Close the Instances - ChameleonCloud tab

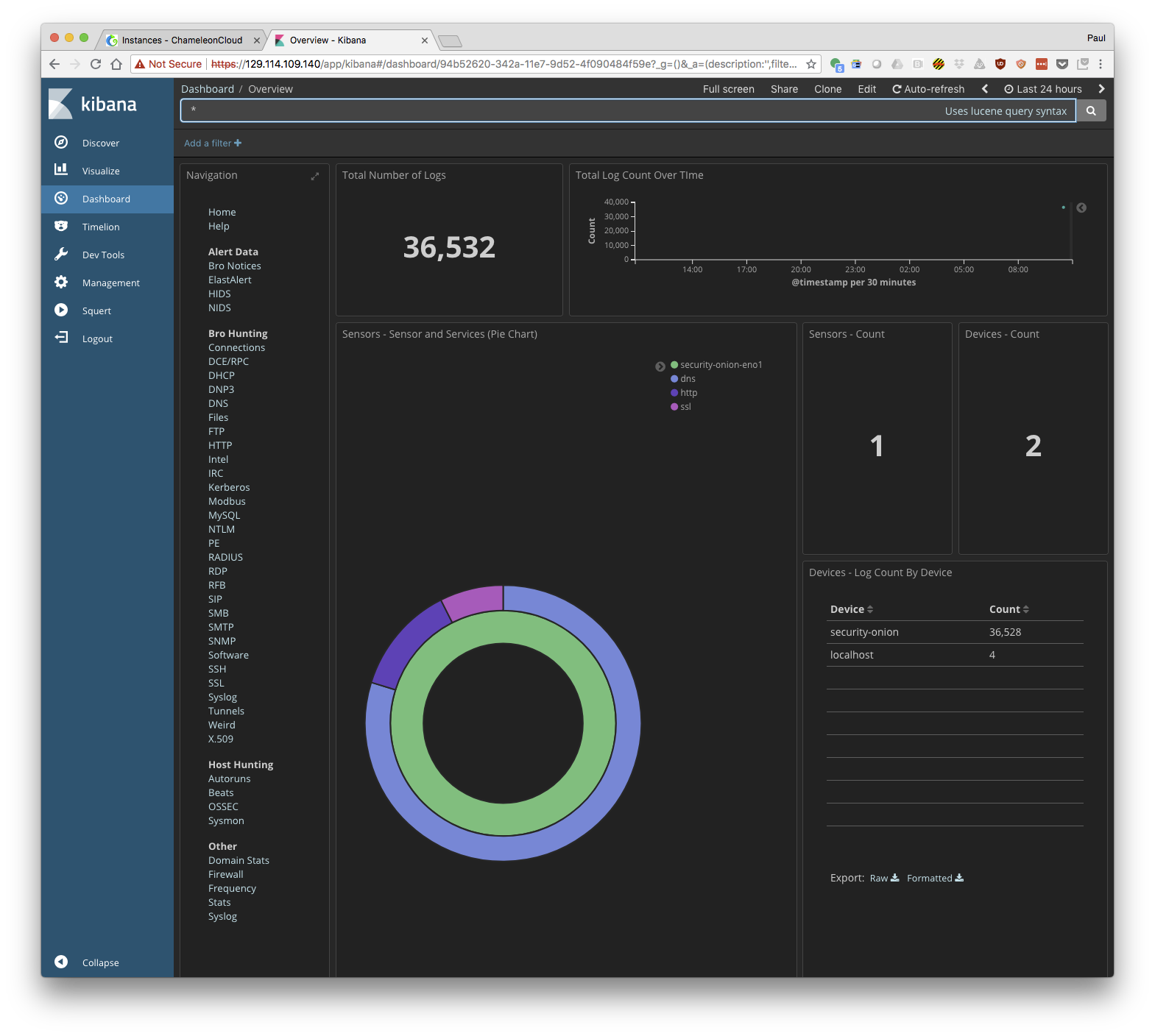point(256,40)
